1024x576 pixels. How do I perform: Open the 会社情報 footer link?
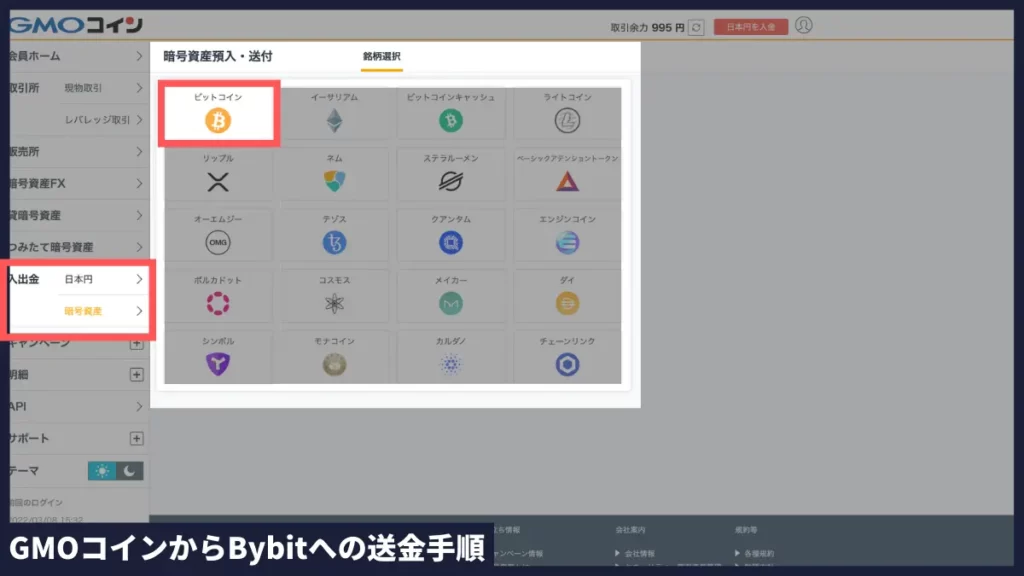pyautogui.click(x=639, y=553)
